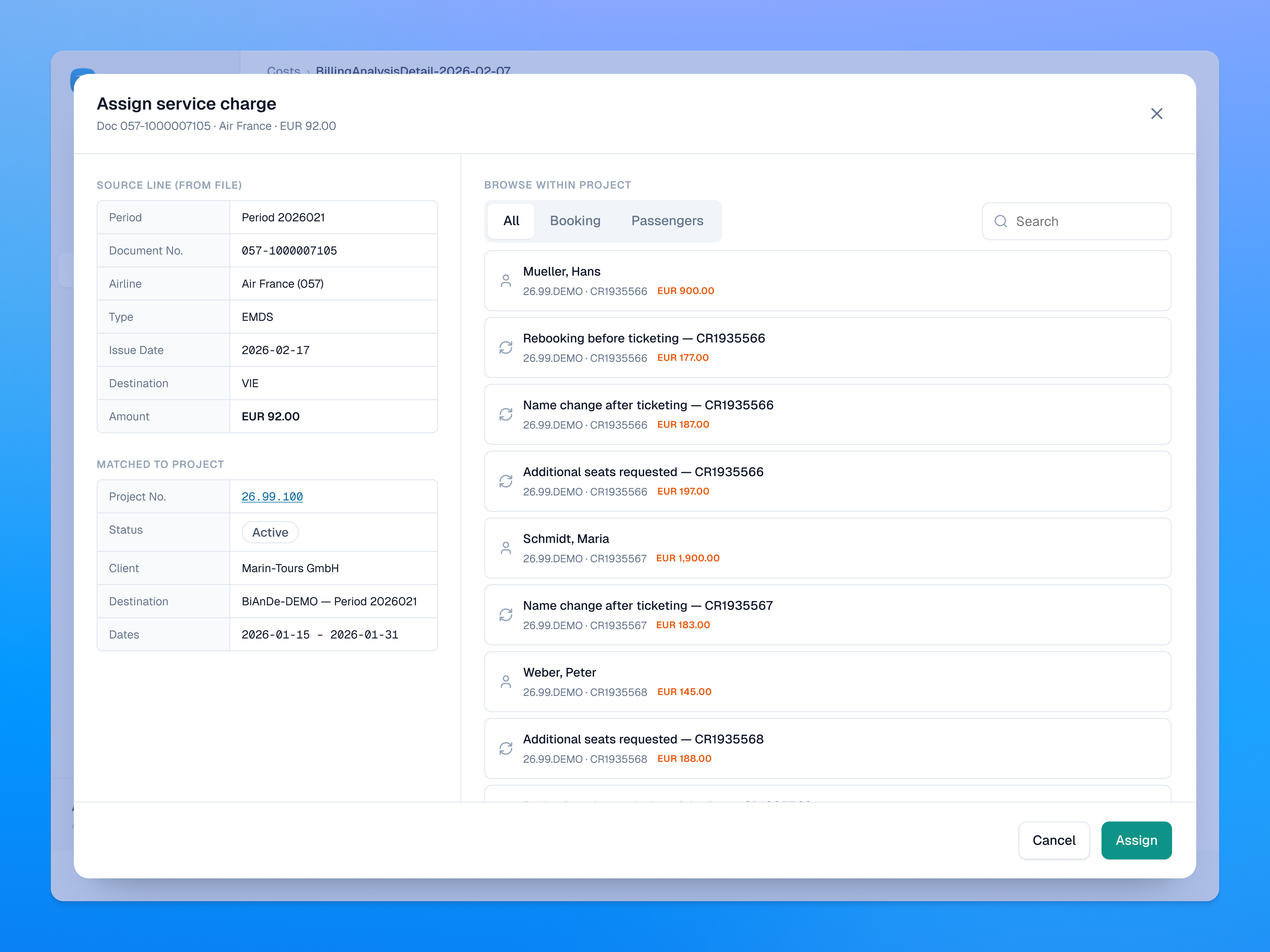
Task: Click the Air France (057) airline value
Action: (x=283, y=284)
